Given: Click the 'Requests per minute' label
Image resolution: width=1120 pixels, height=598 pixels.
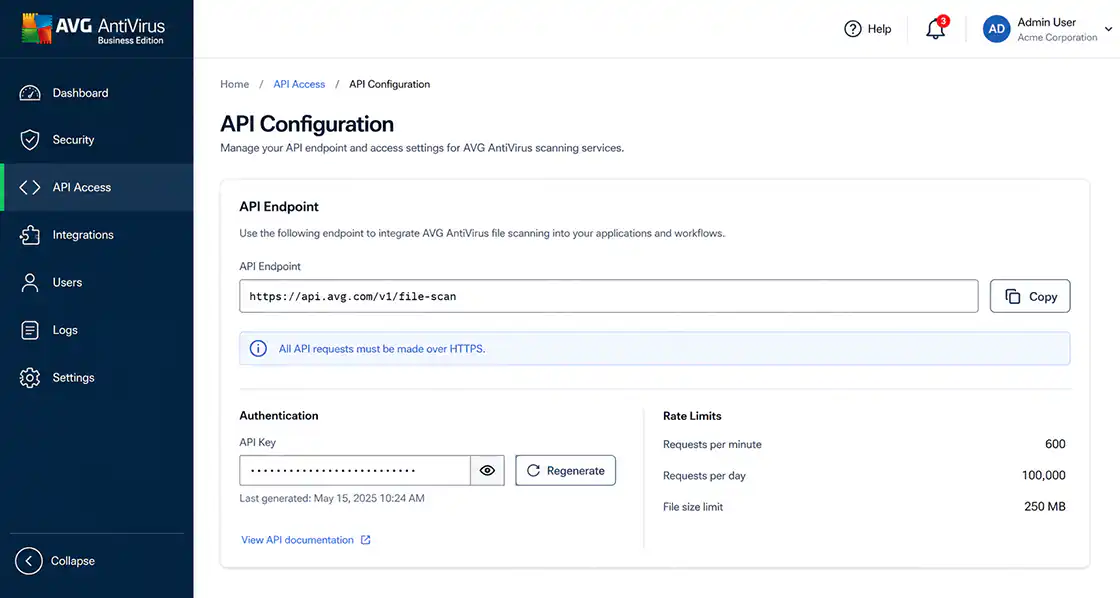Looking at the screenshot, I should (712, 444).
